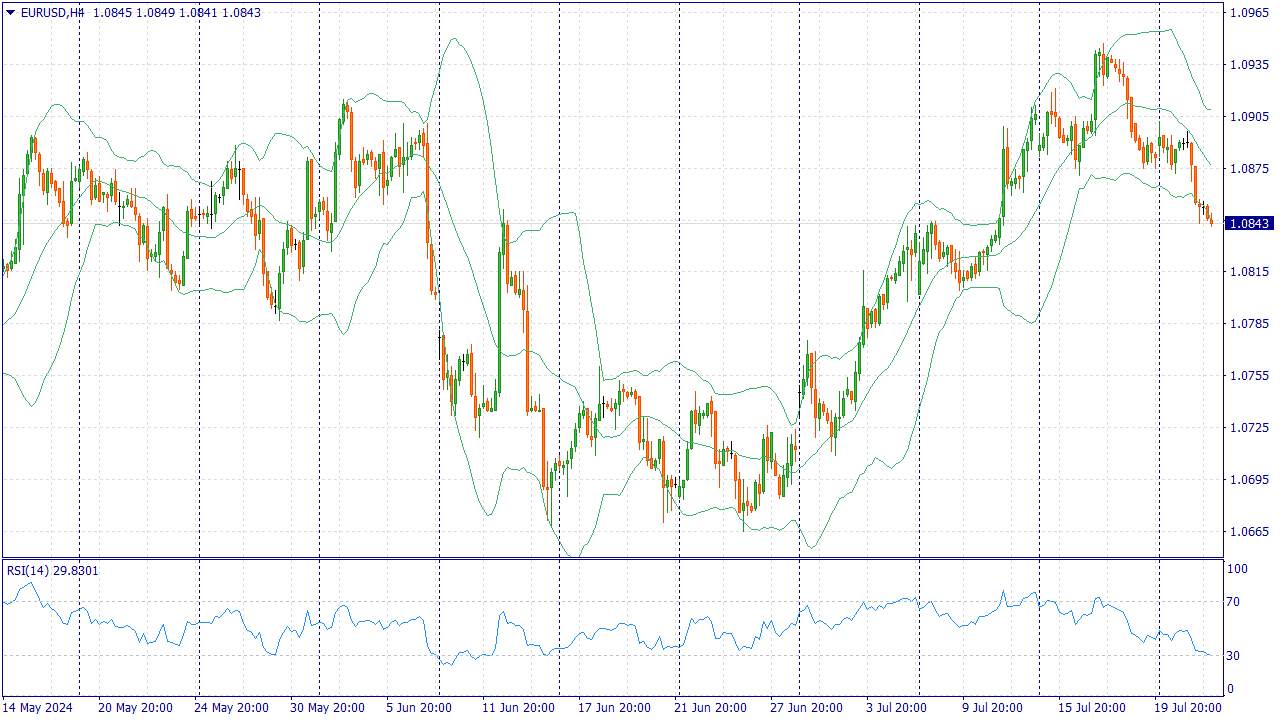1280x720 pixels.
Task: Click the OHLC values in the chart header
Action: point(177,13)
